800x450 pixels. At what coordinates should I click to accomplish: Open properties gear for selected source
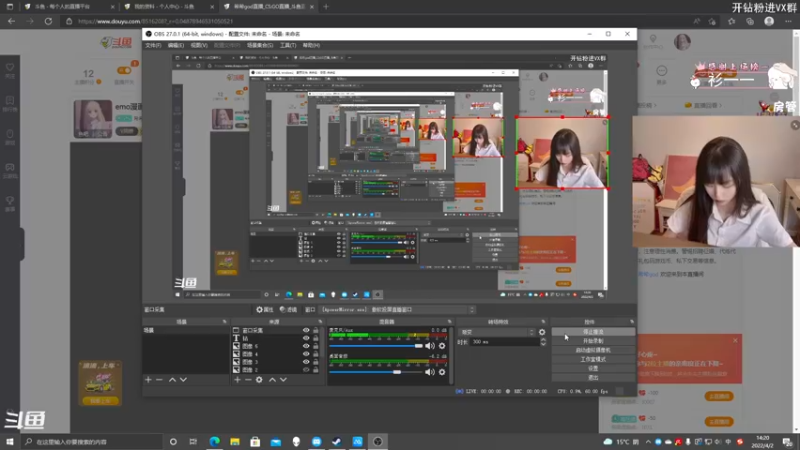click(264, 310)
